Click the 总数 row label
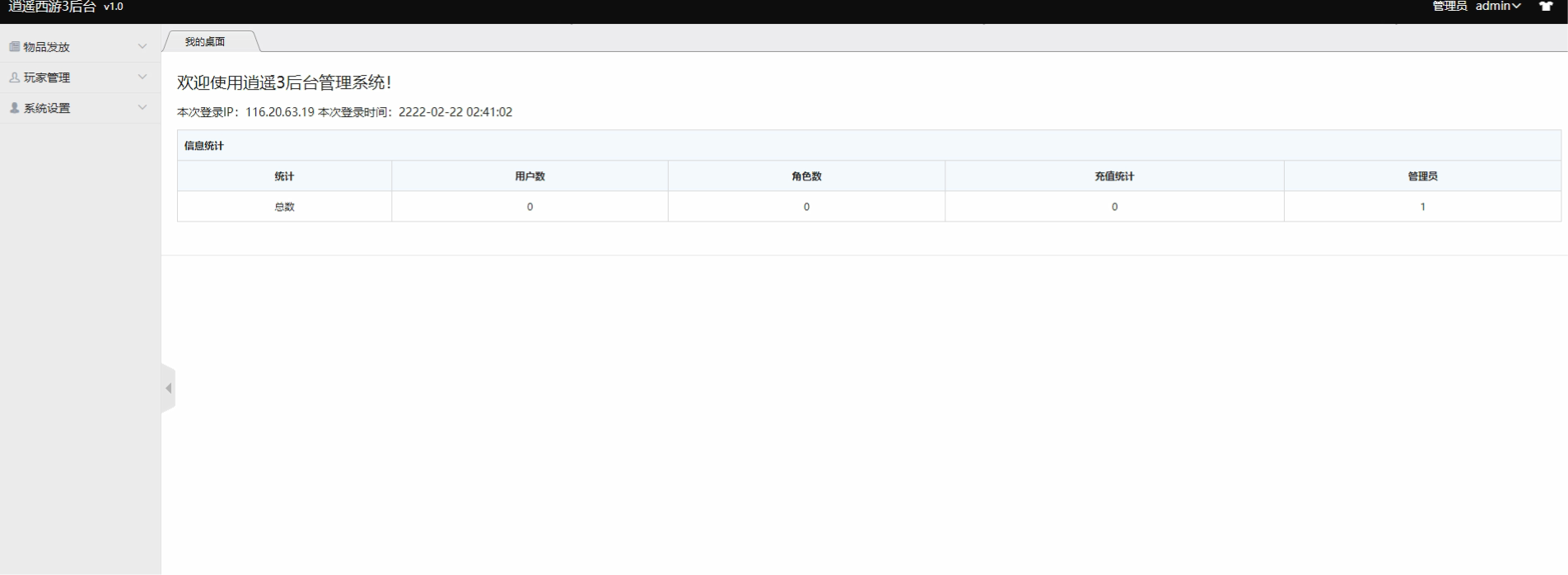This screenshot has height=575, width=1568. click(284, 207)
